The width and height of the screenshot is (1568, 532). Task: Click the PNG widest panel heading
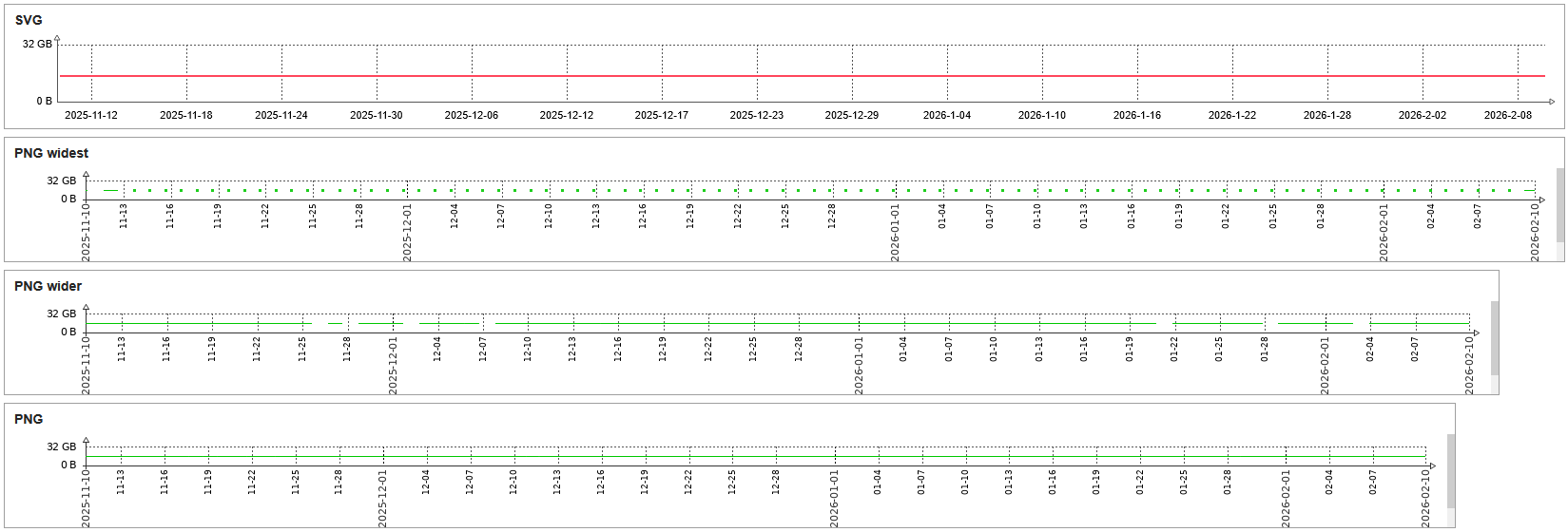[x=51, y=153]
